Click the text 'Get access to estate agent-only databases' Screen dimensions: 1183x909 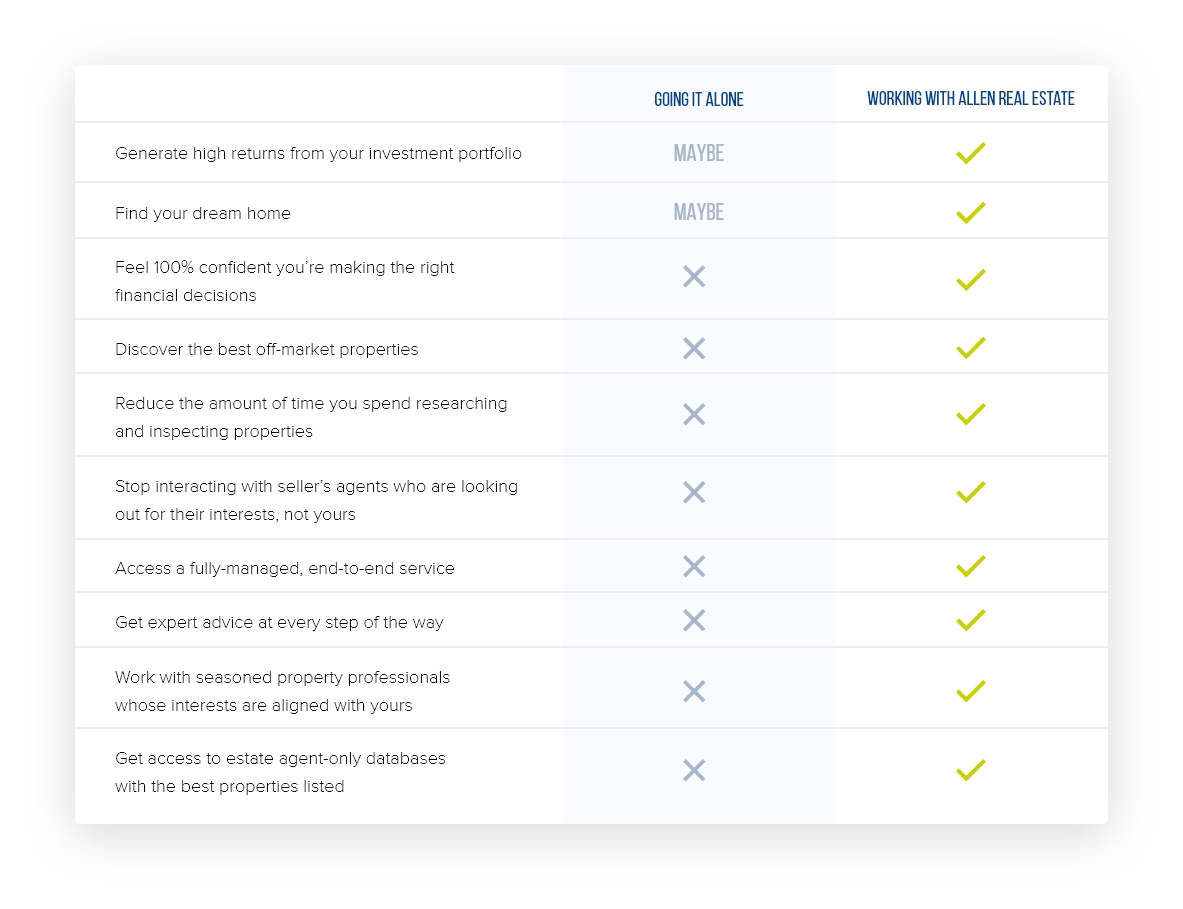(x=280, y=758)
